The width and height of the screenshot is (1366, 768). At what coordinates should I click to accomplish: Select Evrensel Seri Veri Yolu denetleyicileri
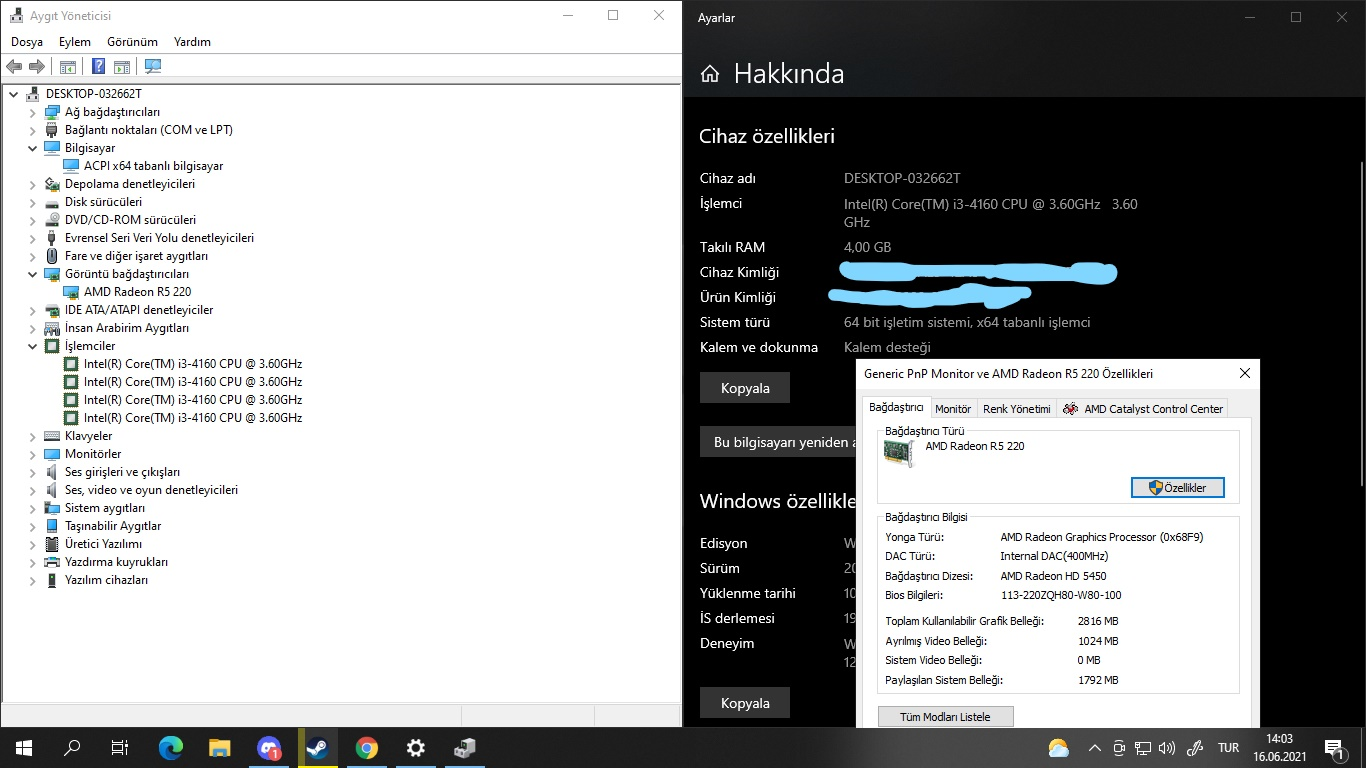point(159,238)
